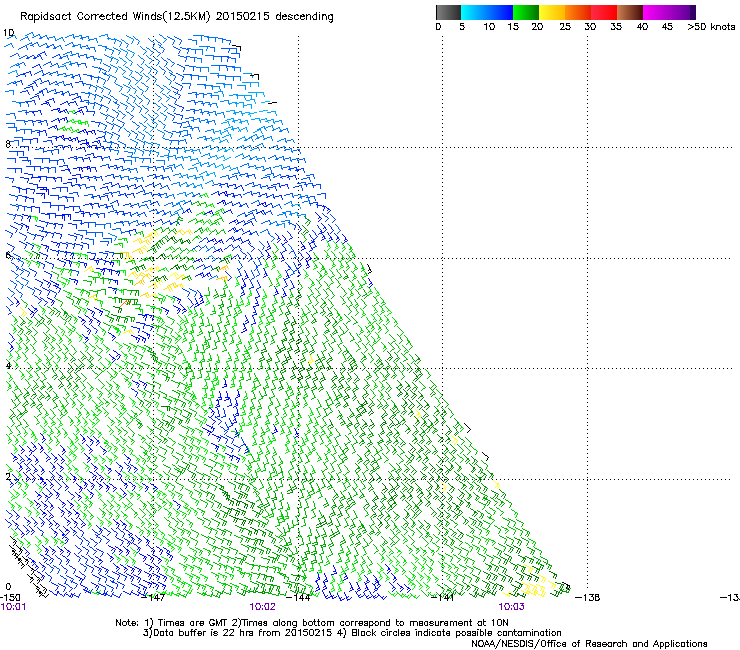Click the latitude label '4' on the left axis
740x650 pixels.
(x=8, y=366)
